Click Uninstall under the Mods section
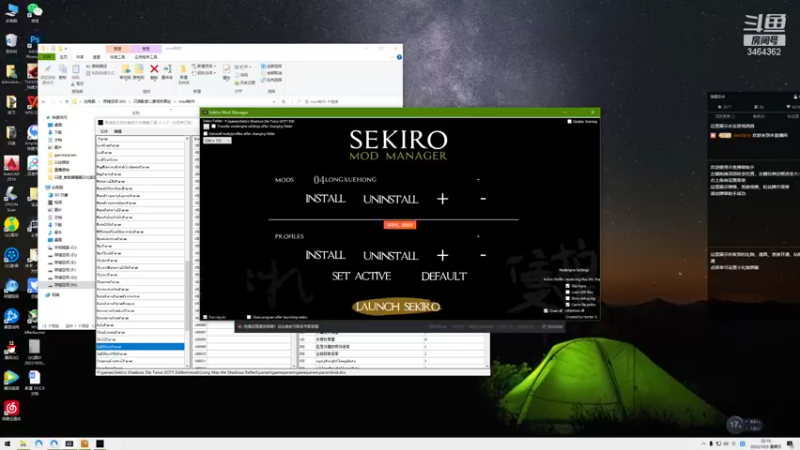The image size is (800, 450). [x=390, y=199]
